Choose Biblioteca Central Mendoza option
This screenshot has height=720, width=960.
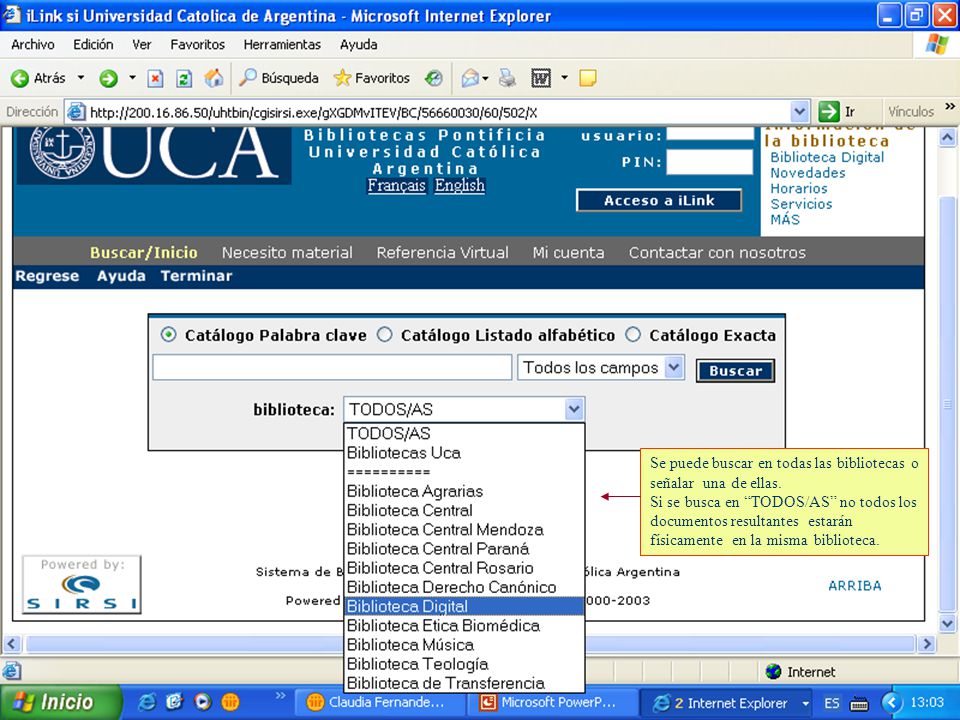point(464,530)
